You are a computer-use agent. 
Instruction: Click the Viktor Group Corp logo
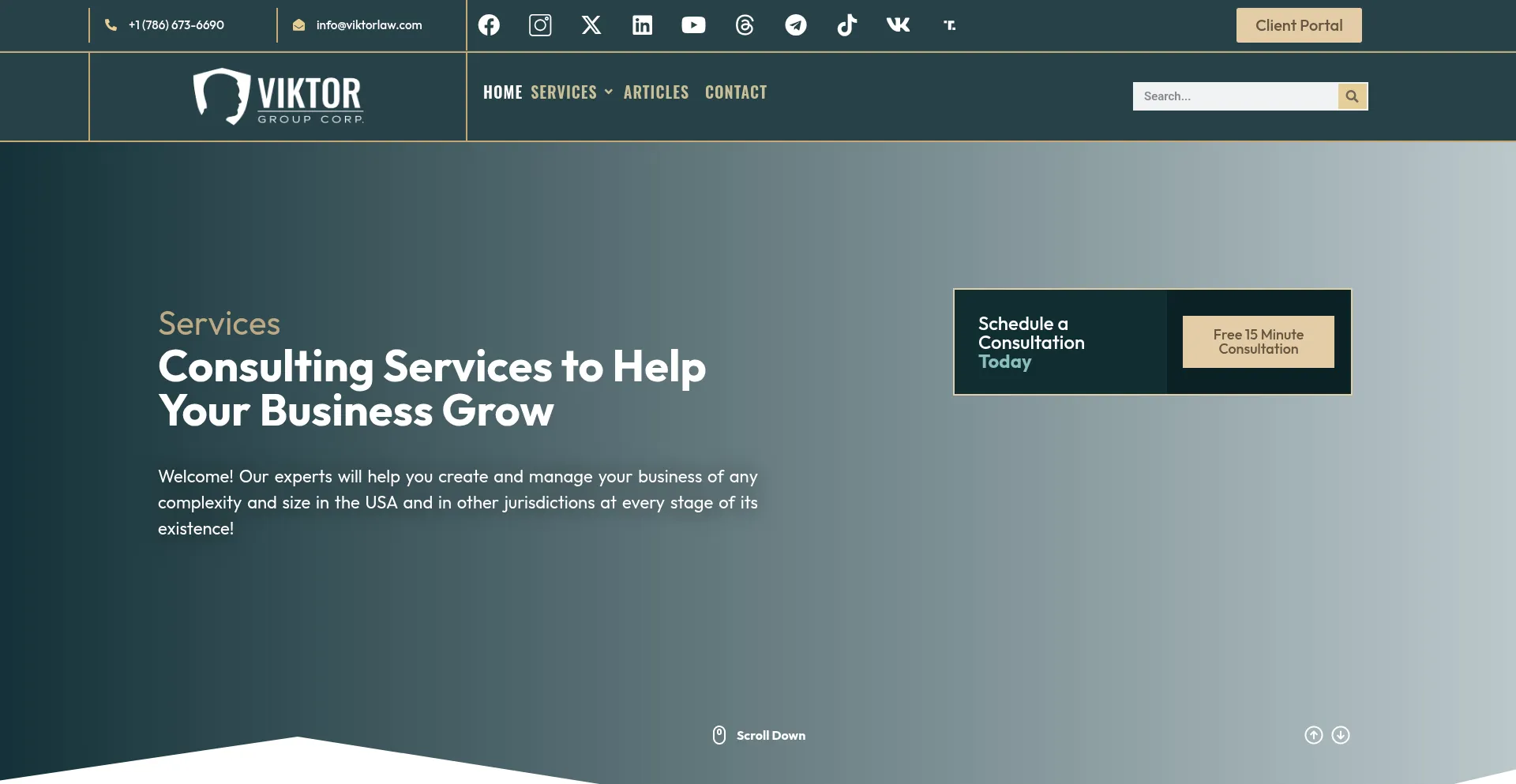click(x=278, y=96)
